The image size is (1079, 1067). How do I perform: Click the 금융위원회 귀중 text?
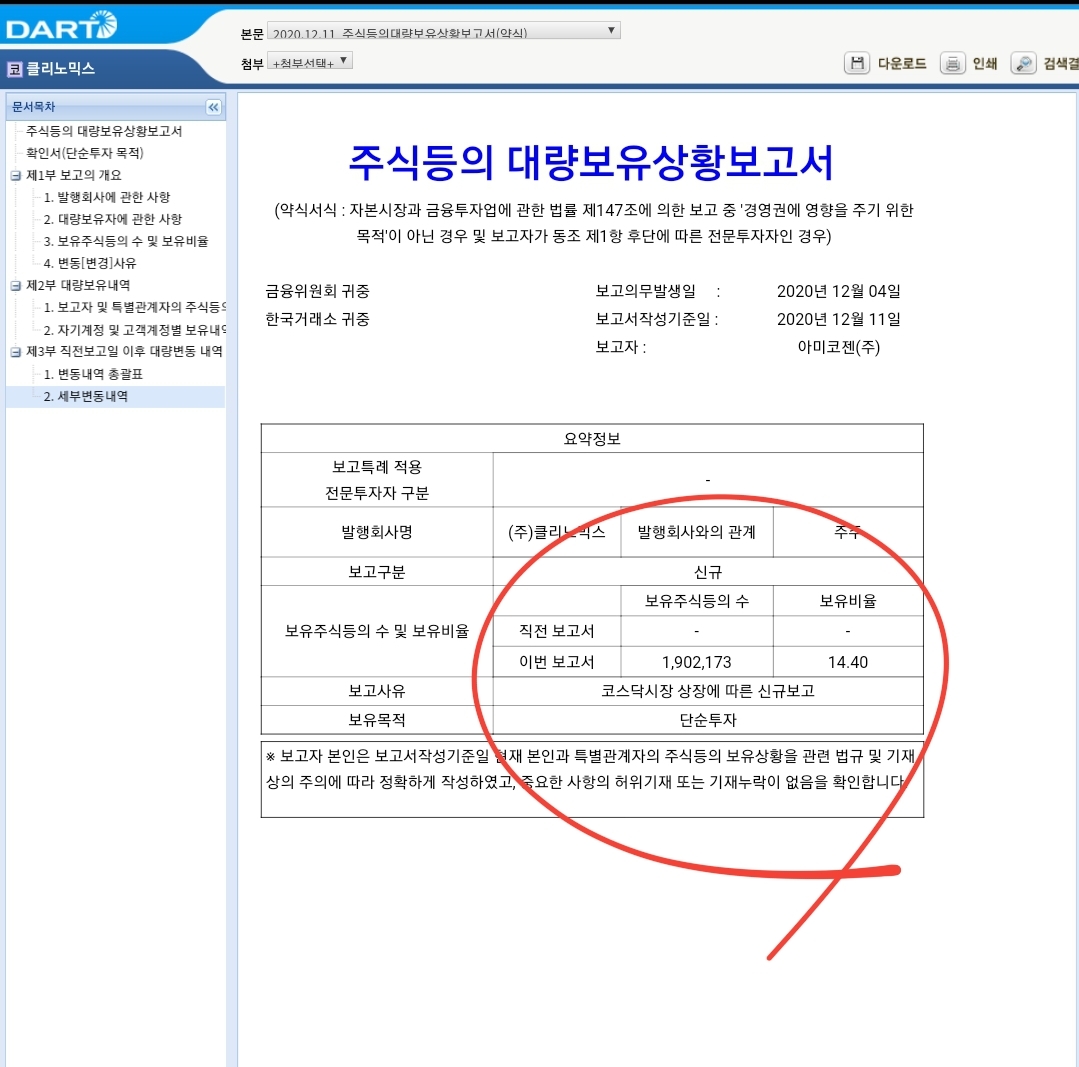click(x=317, y=291)
